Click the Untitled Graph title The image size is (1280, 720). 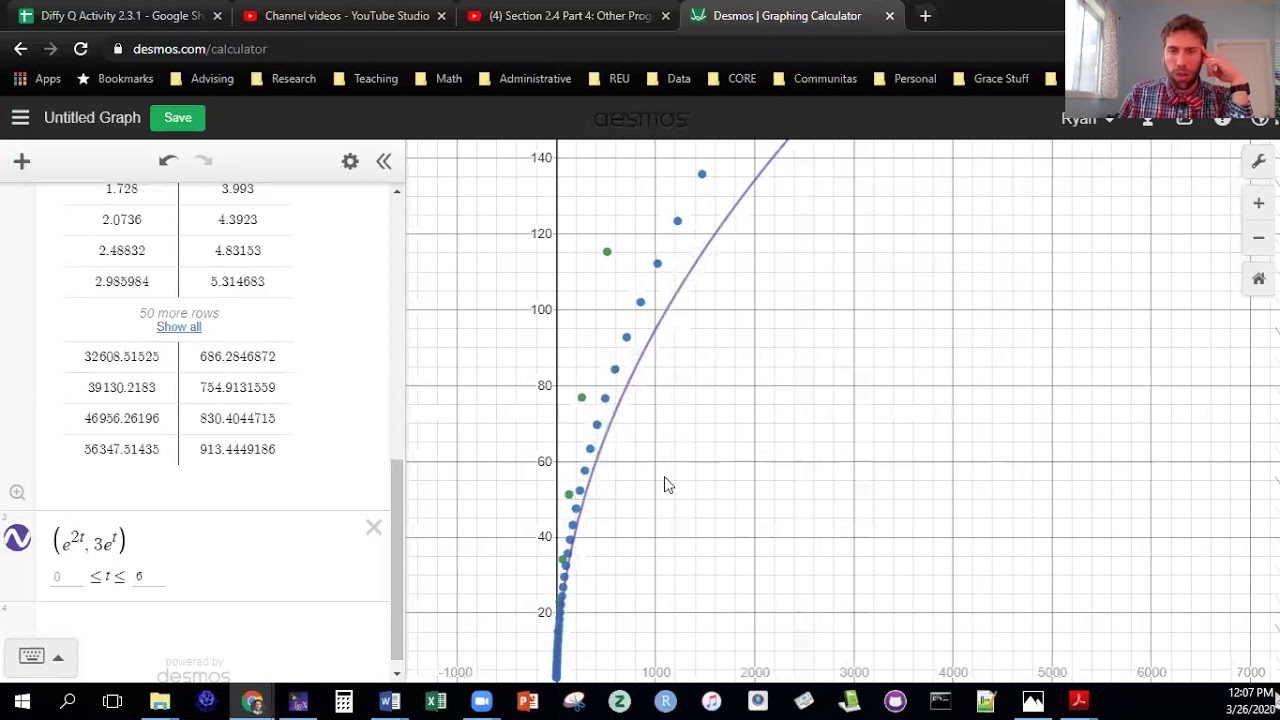pyautogui.click(x=92, y=118)
